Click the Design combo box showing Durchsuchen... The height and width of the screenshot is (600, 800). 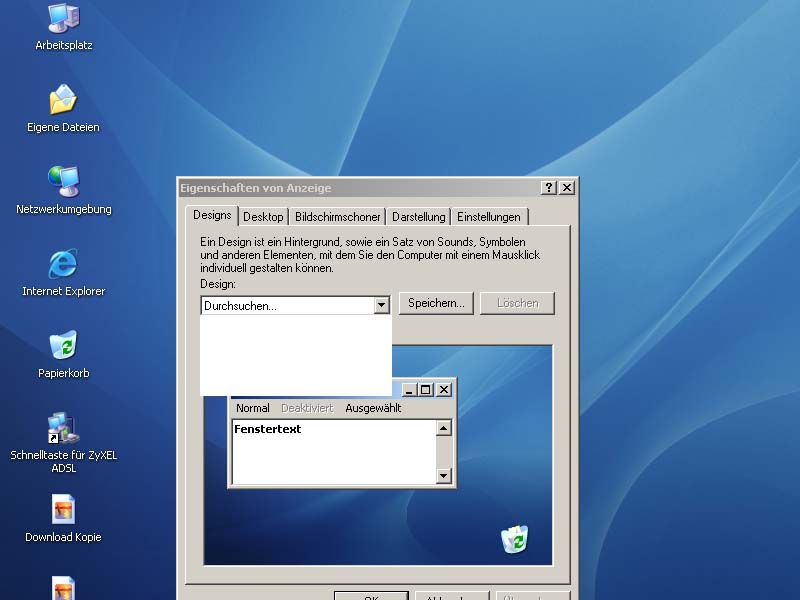coord(286,305)
